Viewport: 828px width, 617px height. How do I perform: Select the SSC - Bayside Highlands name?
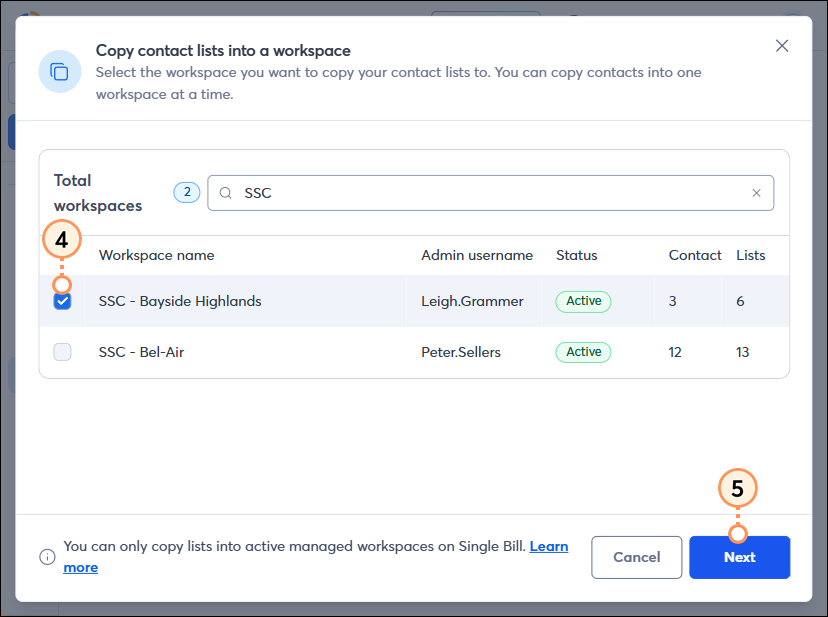[180, 301]
